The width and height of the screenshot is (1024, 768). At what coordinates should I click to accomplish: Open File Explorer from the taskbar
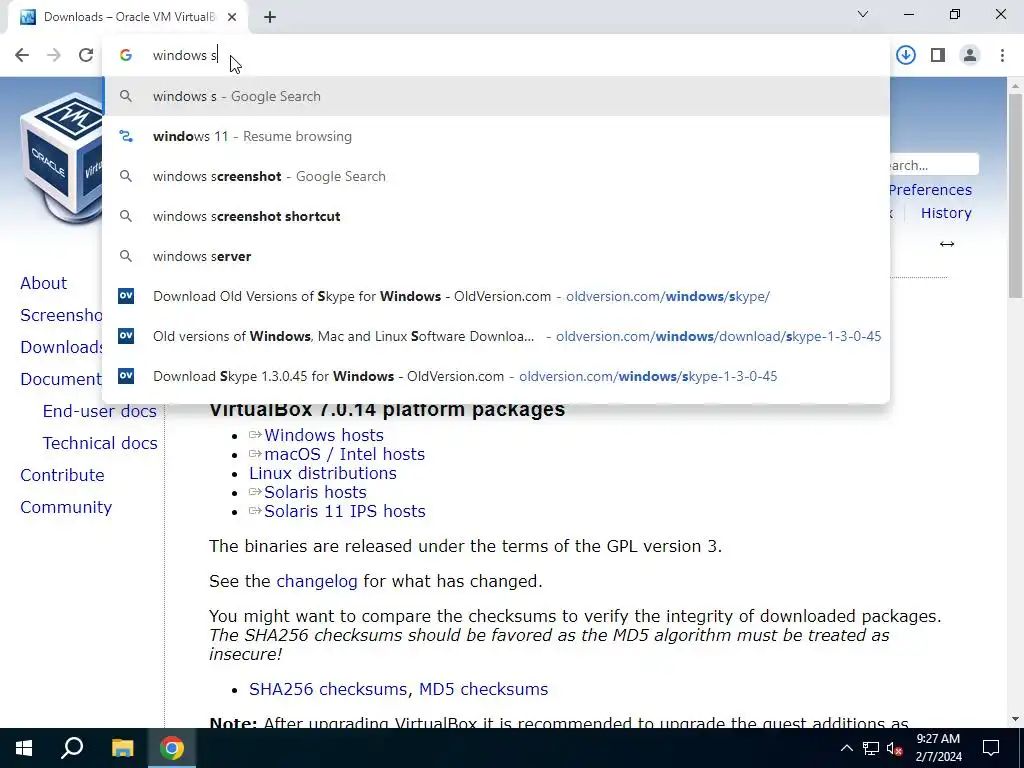tap(122, 748)
